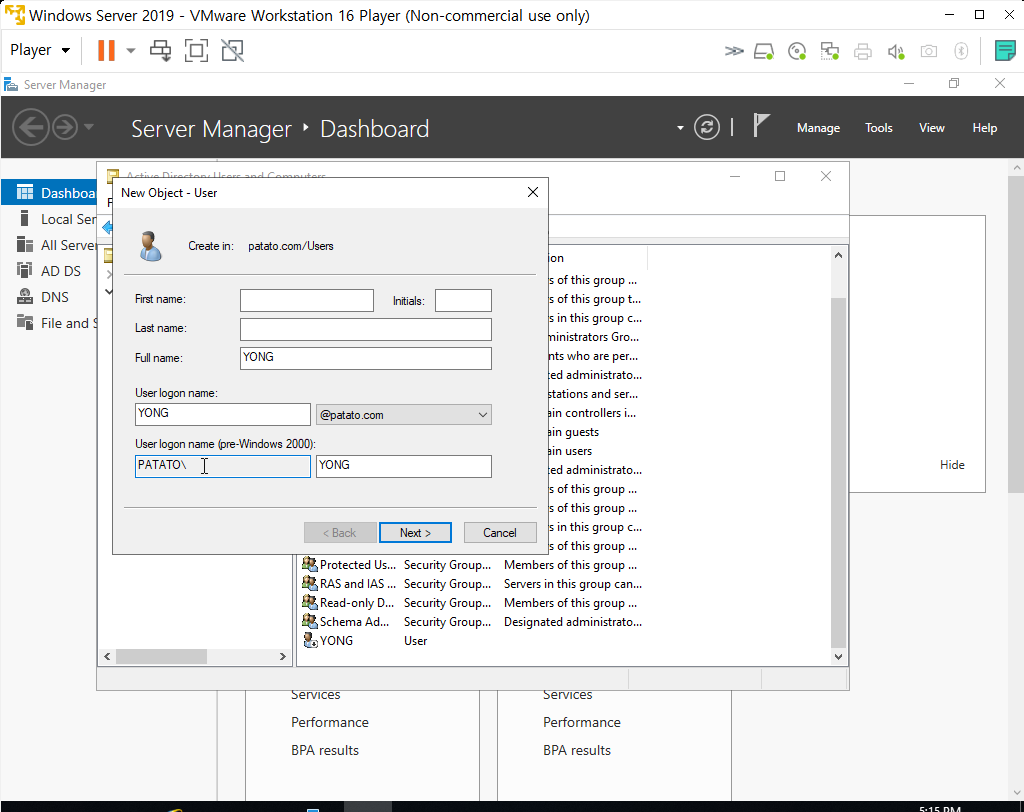Click the Unity mode icon in VMware toolbar
Viewport: 1024px width, 812px height.
tap(232, 50)
